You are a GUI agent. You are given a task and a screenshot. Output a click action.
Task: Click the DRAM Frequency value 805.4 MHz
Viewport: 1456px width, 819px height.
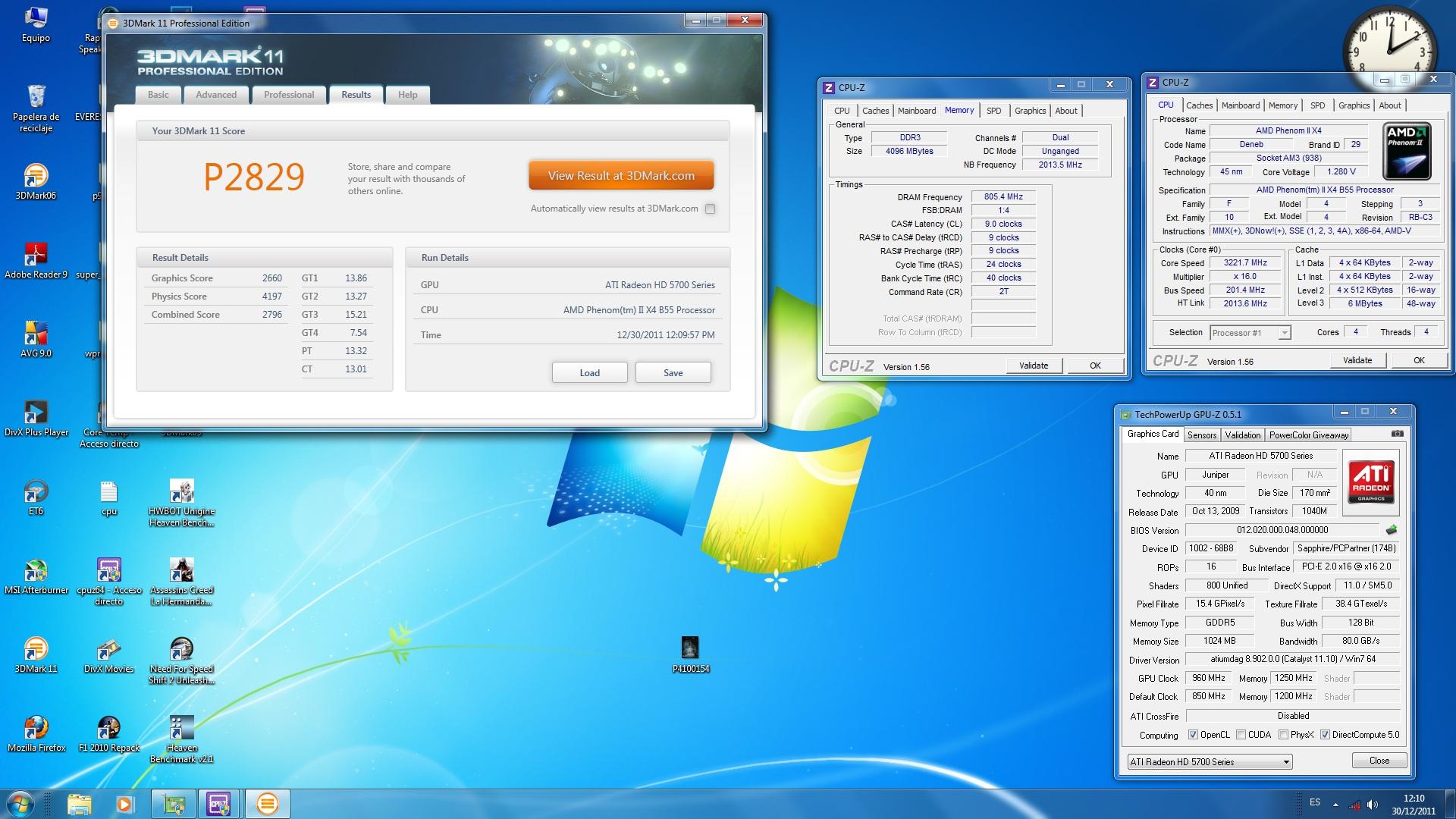(x=1003, y=197)
